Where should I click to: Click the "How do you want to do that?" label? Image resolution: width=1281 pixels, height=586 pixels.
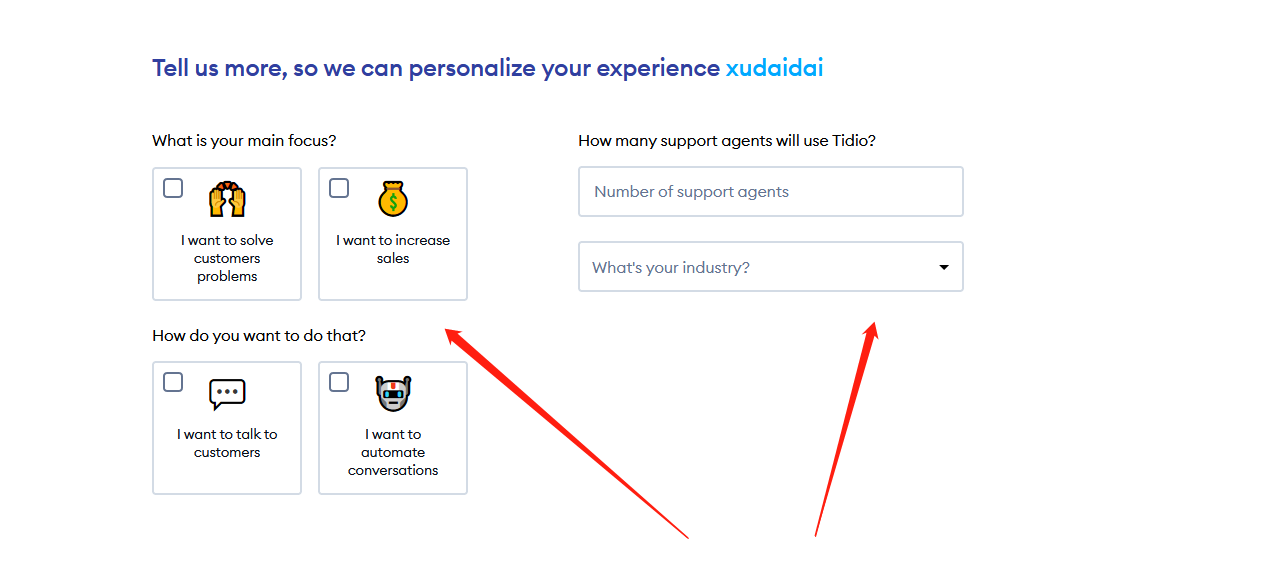pos(259,336)
